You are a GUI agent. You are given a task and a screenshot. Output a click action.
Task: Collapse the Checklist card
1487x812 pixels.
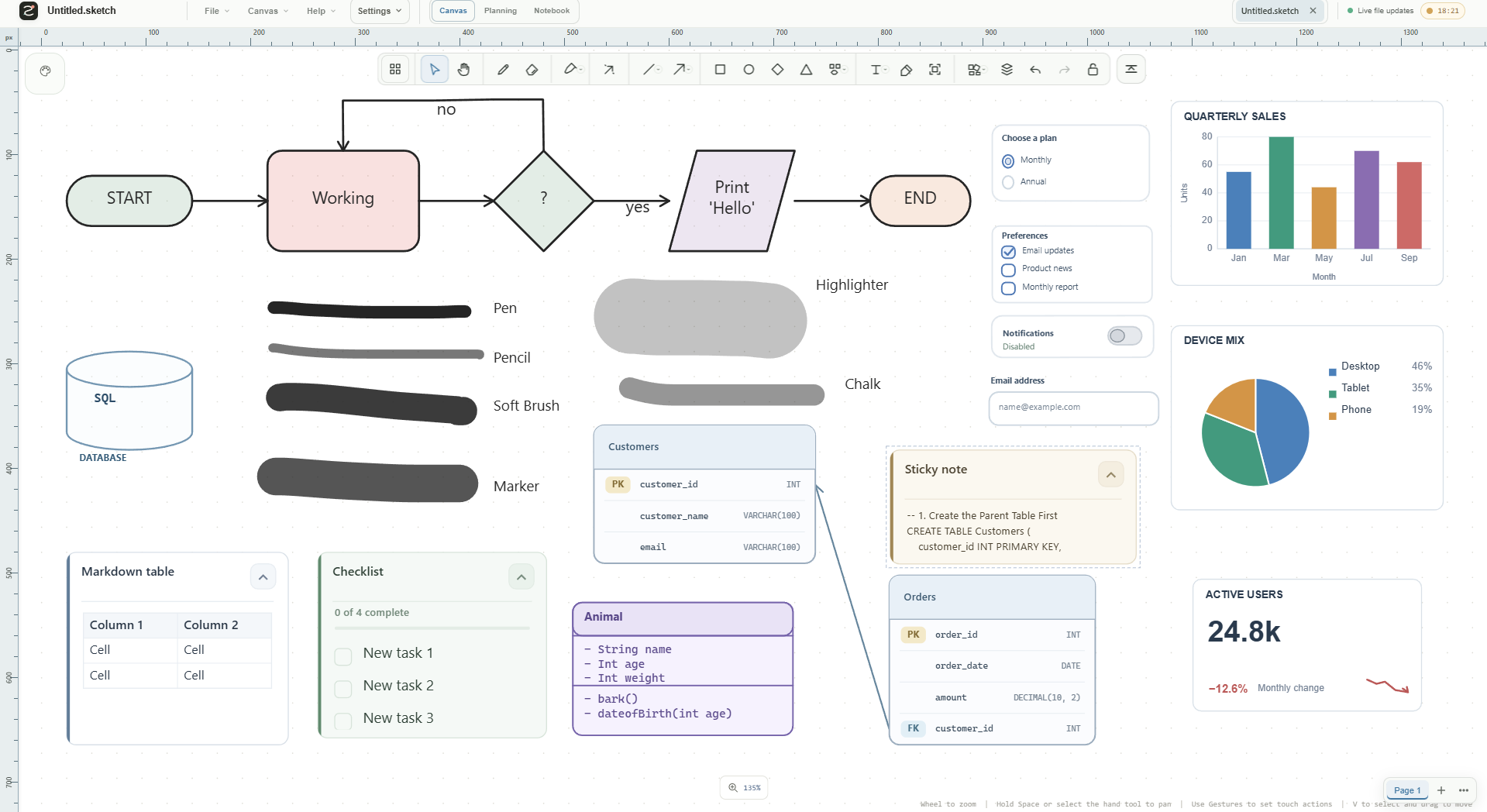pyautogui.click(x=521, y=577)
